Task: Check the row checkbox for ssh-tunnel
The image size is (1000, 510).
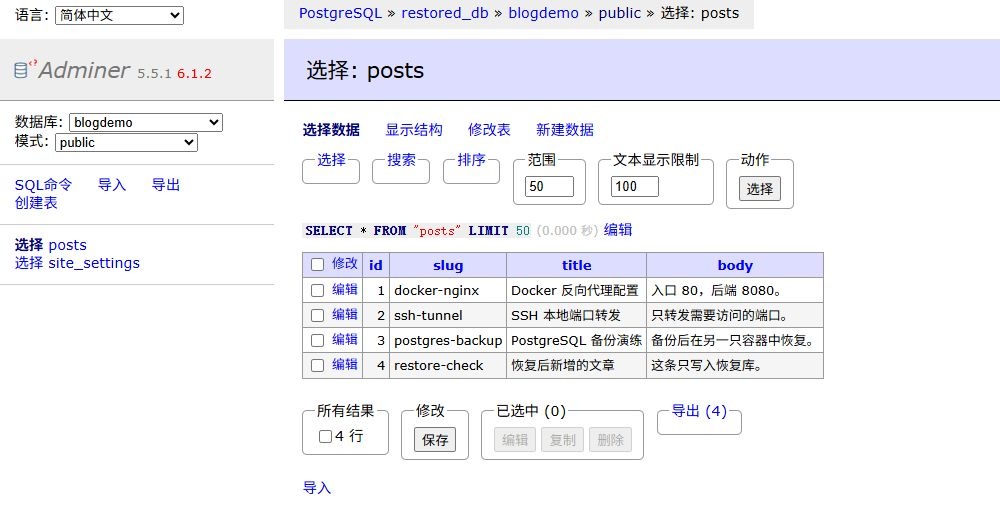Action: pyautogui.click(x=318, y=315)
